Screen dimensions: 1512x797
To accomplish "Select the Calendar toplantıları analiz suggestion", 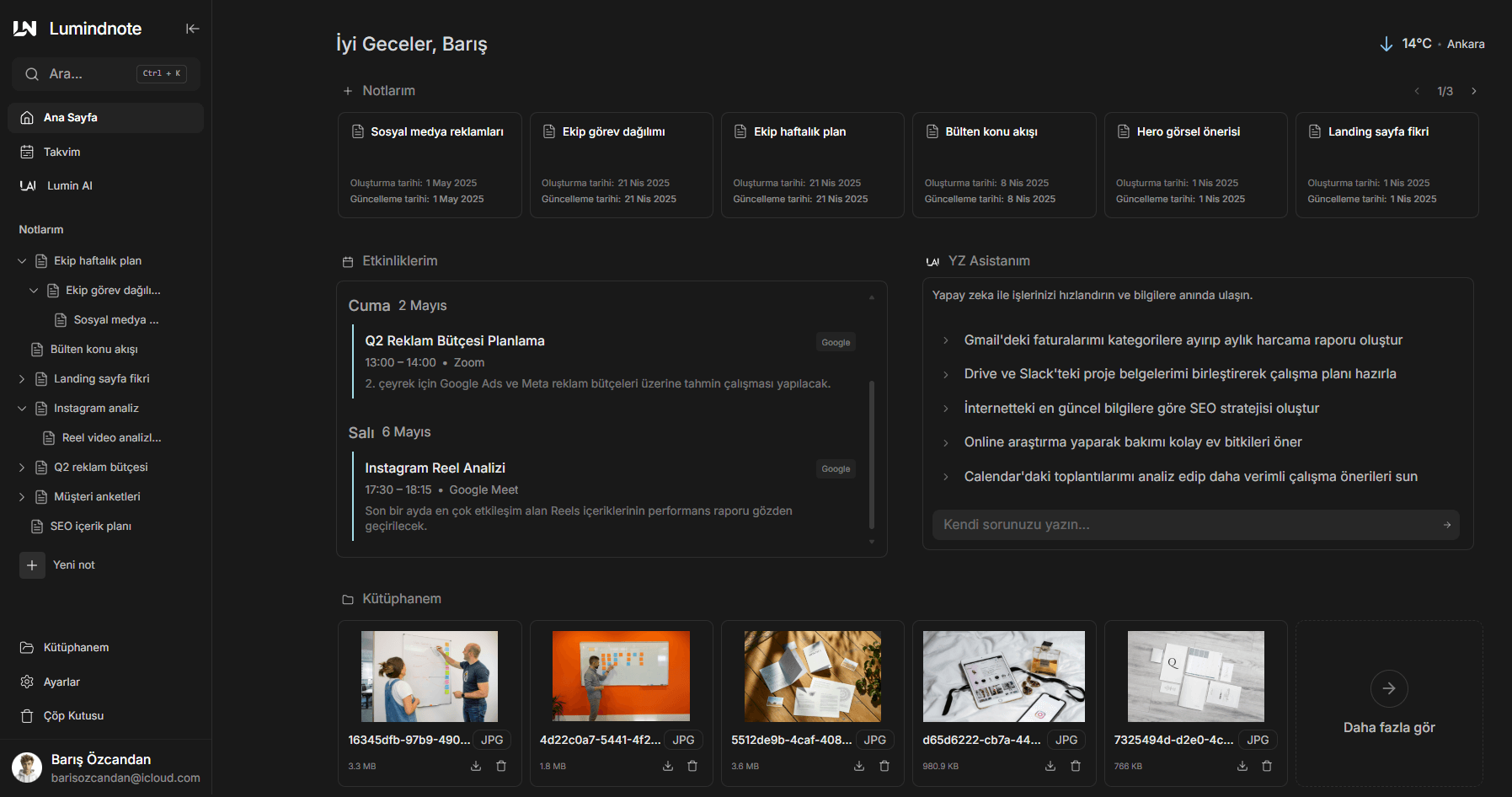I will 1190,477.
